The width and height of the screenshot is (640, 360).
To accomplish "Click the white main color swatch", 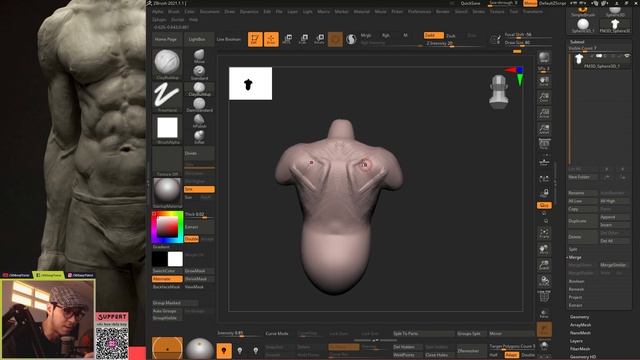I will [175, 259].
